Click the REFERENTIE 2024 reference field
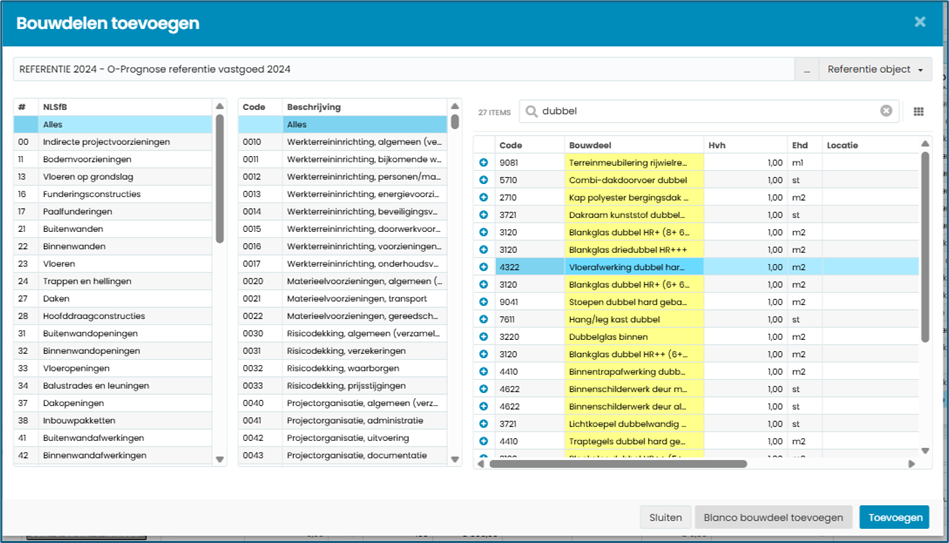 [x=404, y=69]
